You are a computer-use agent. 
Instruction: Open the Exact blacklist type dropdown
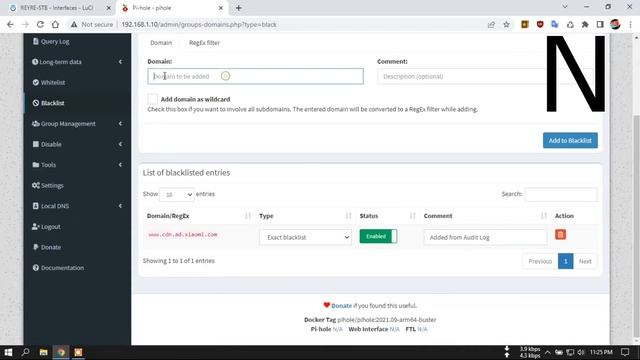[305, 237]
